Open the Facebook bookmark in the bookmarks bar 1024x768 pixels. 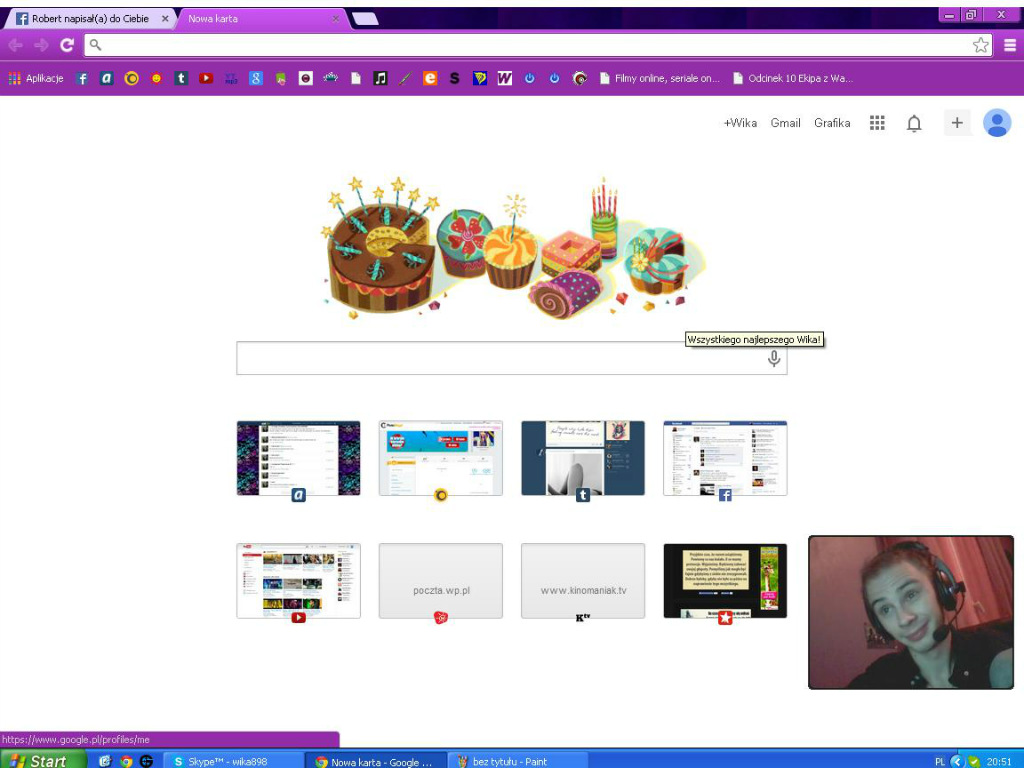tap(82, 78)
